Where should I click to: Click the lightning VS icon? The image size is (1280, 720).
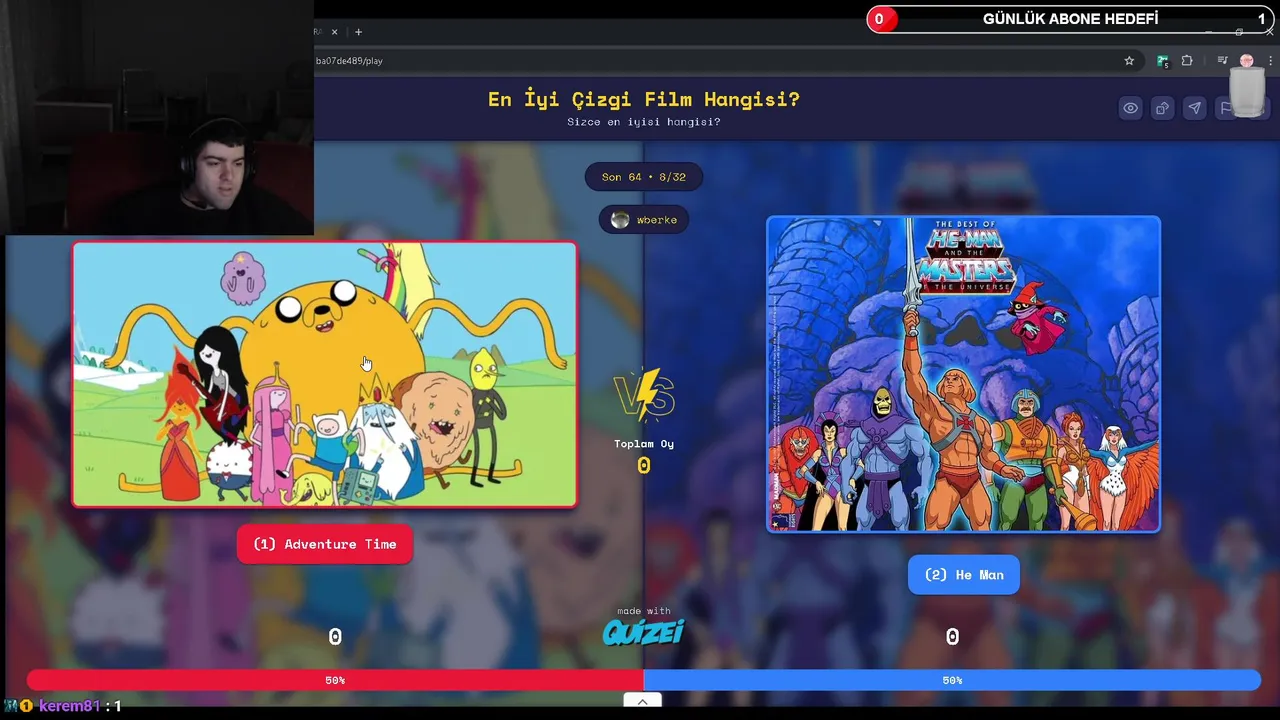point(644,394)
